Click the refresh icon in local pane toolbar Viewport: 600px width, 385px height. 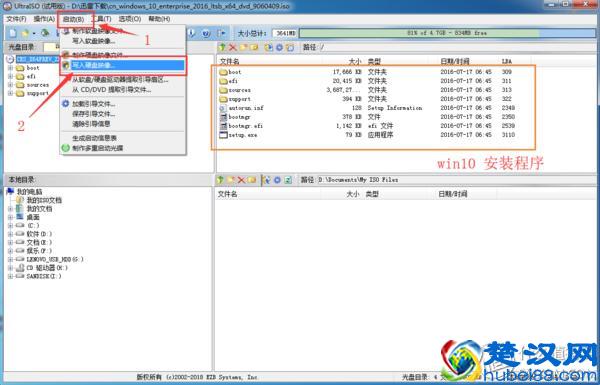tap(289, 179)
